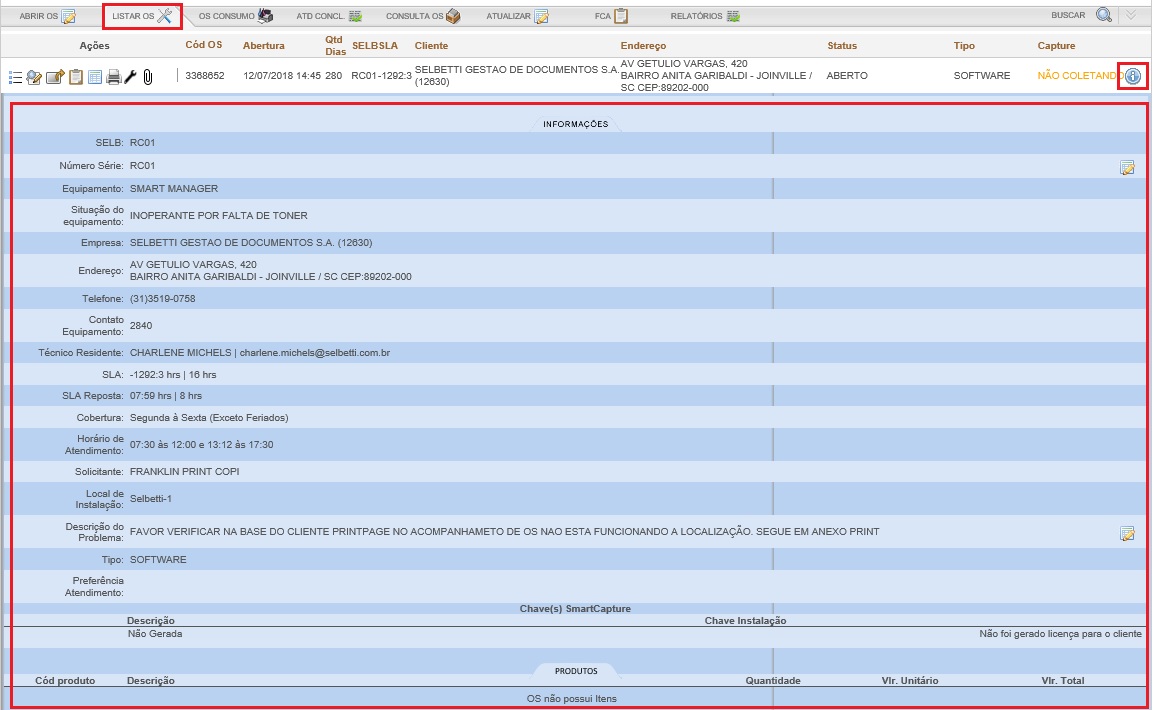Click the Chave(s) SmartCapture heading
This screenshot has width=1154, height=710.
pos(575,609)
